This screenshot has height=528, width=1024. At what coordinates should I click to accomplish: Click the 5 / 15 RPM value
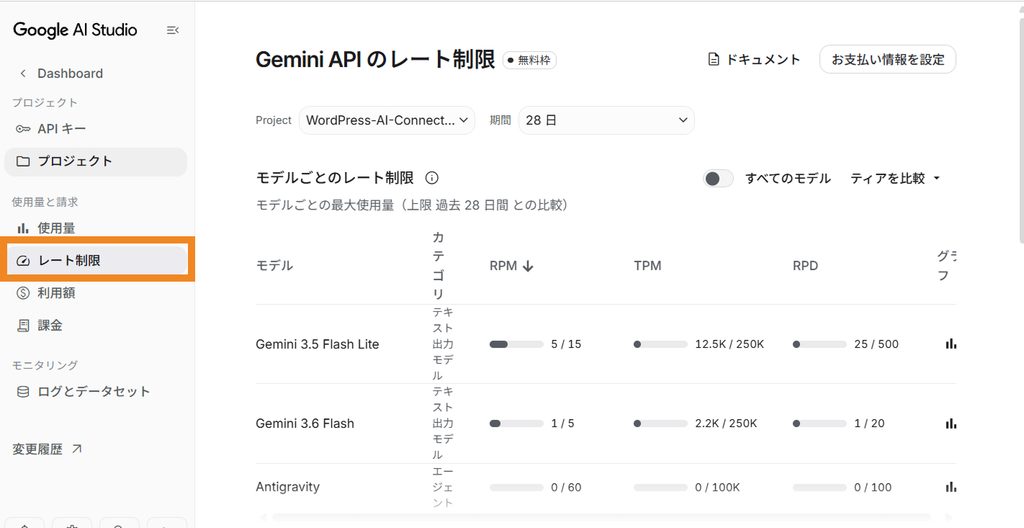[x=566, y=344]
